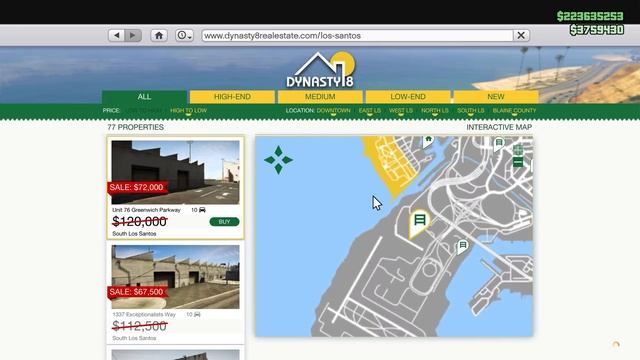Click the 10-car capacity icon for Unit 76
The image size is (640, 360).
[x=202, y=210]
